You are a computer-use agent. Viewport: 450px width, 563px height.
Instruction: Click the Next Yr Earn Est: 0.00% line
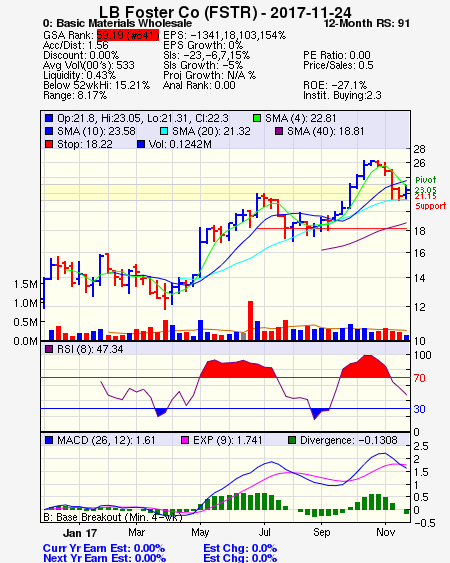[105, 558]
